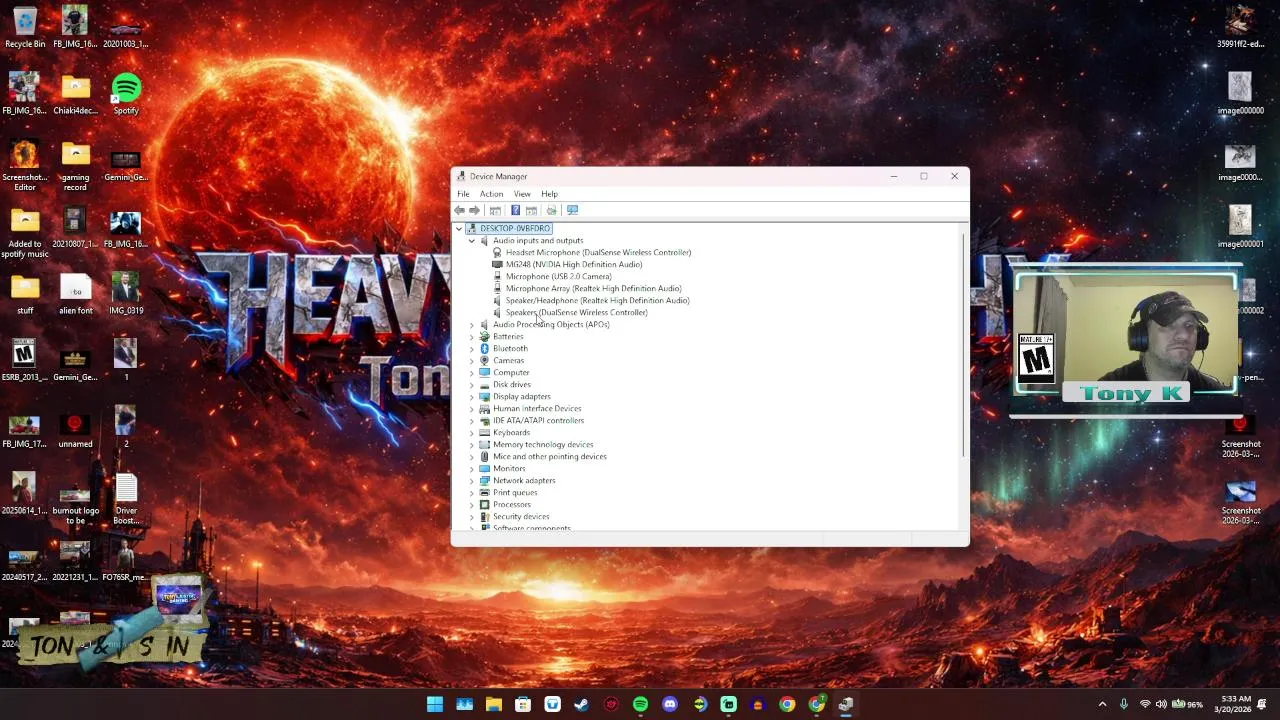The height and width of the screenshot is (720, 1280).
Task: Open Discord from the taskbar
Action: tap(670, 705)
